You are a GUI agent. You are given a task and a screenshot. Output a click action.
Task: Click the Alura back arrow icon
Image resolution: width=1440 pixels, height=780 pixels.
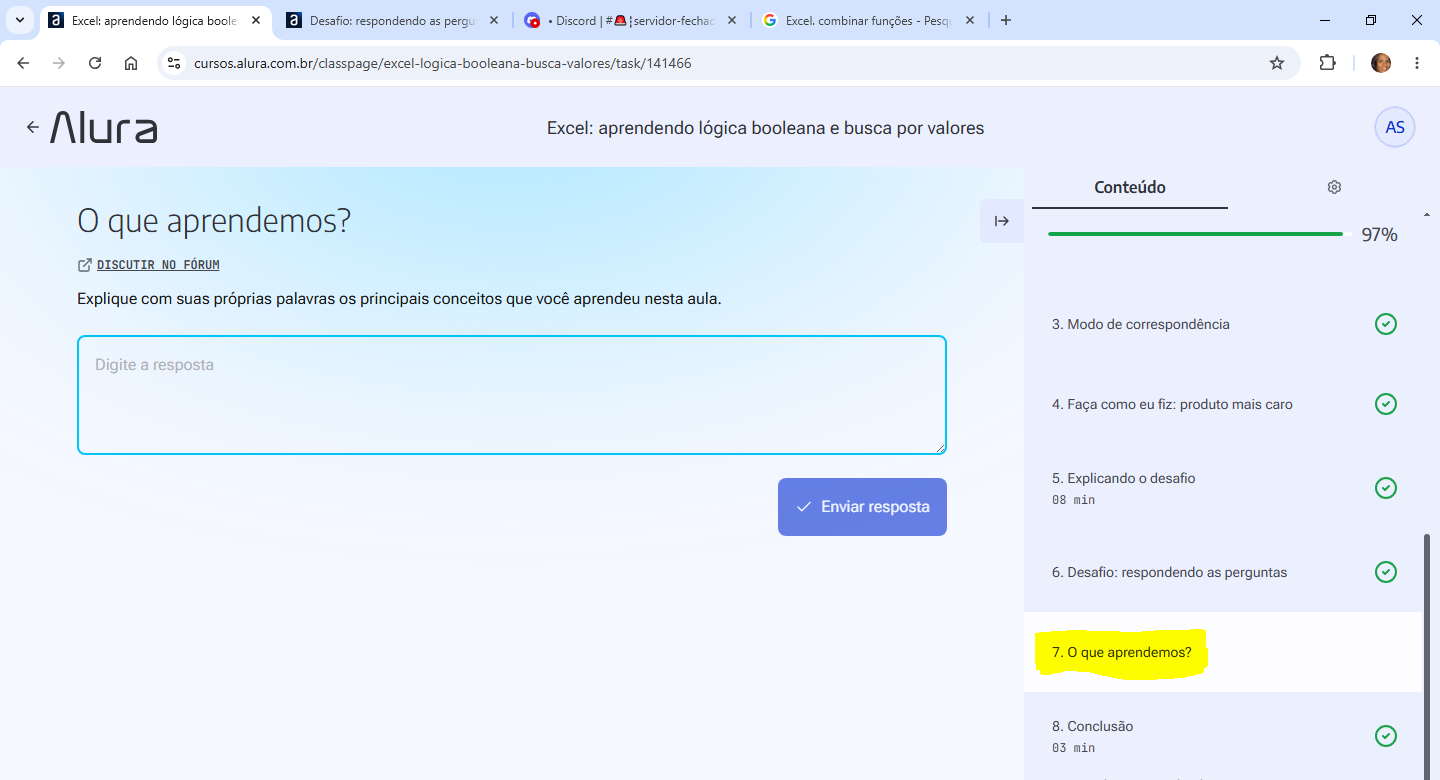(x=32, y=127)
